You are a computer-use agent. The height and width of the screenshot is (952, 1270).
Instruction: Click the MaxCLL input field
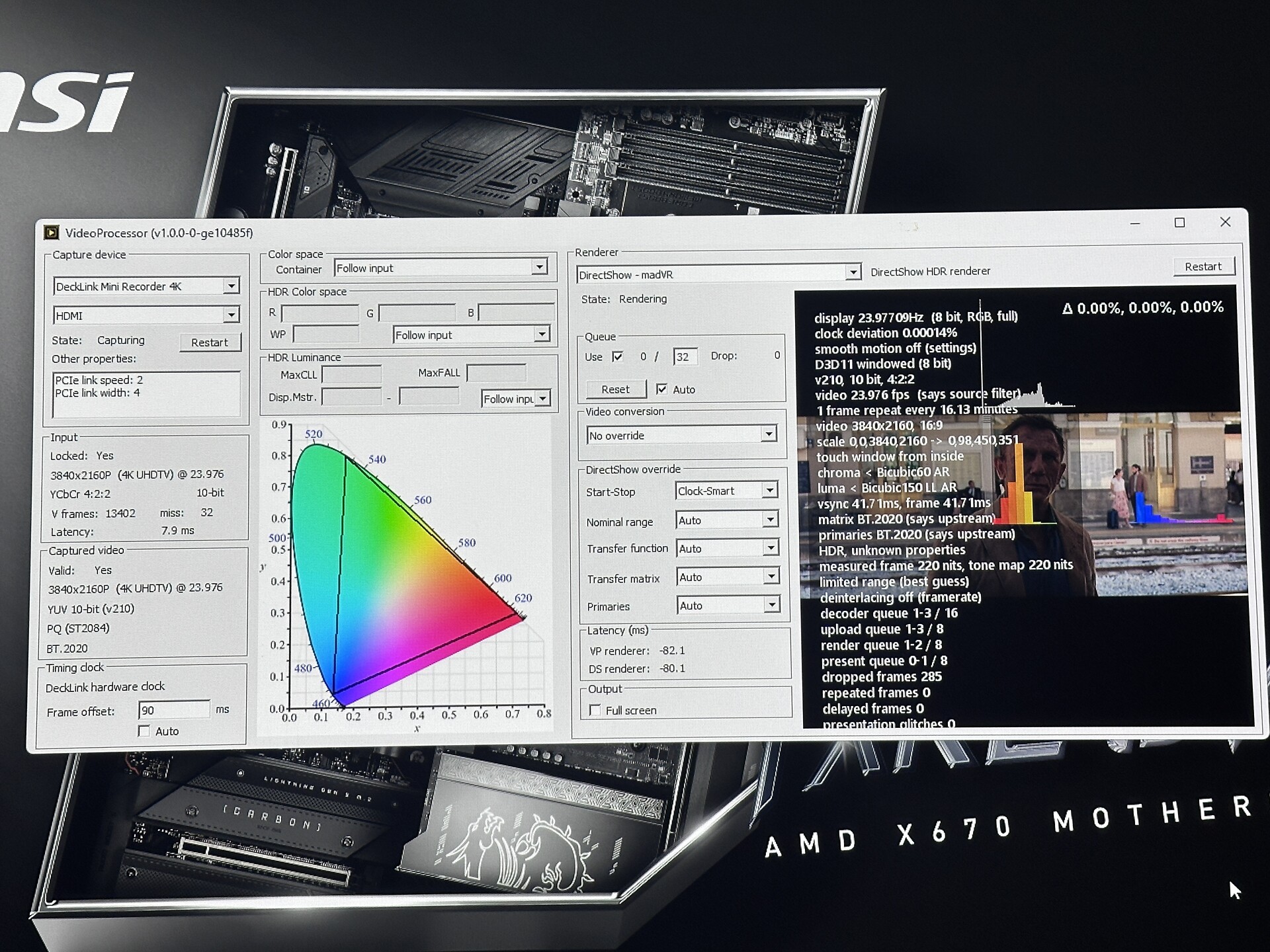(351, 374)
